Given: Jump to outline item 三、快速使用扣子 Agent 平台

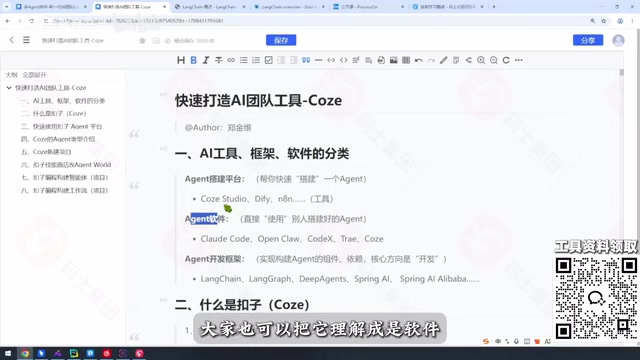Looking at the screenshot, I should pyautogui.click(x=62, y=127).
